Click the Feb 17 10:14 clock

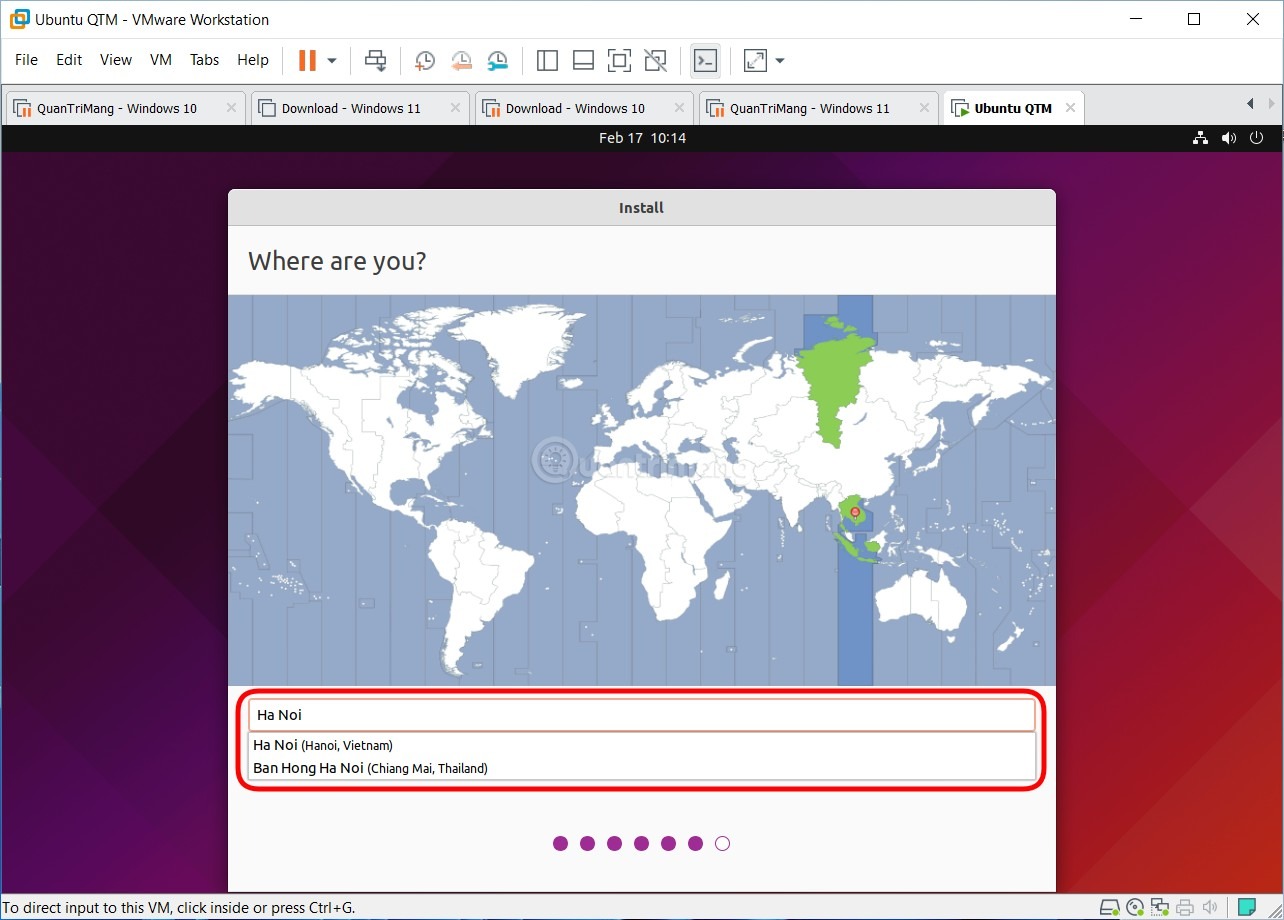click(x=642, y=138)
